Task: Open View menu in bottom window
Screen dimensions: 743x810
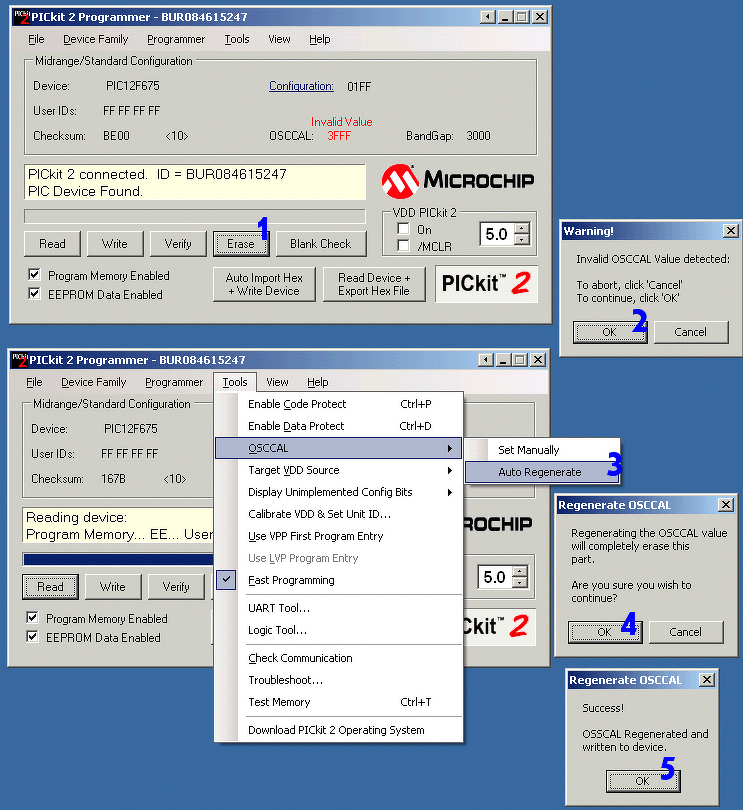Action: [x=277, y=382]
